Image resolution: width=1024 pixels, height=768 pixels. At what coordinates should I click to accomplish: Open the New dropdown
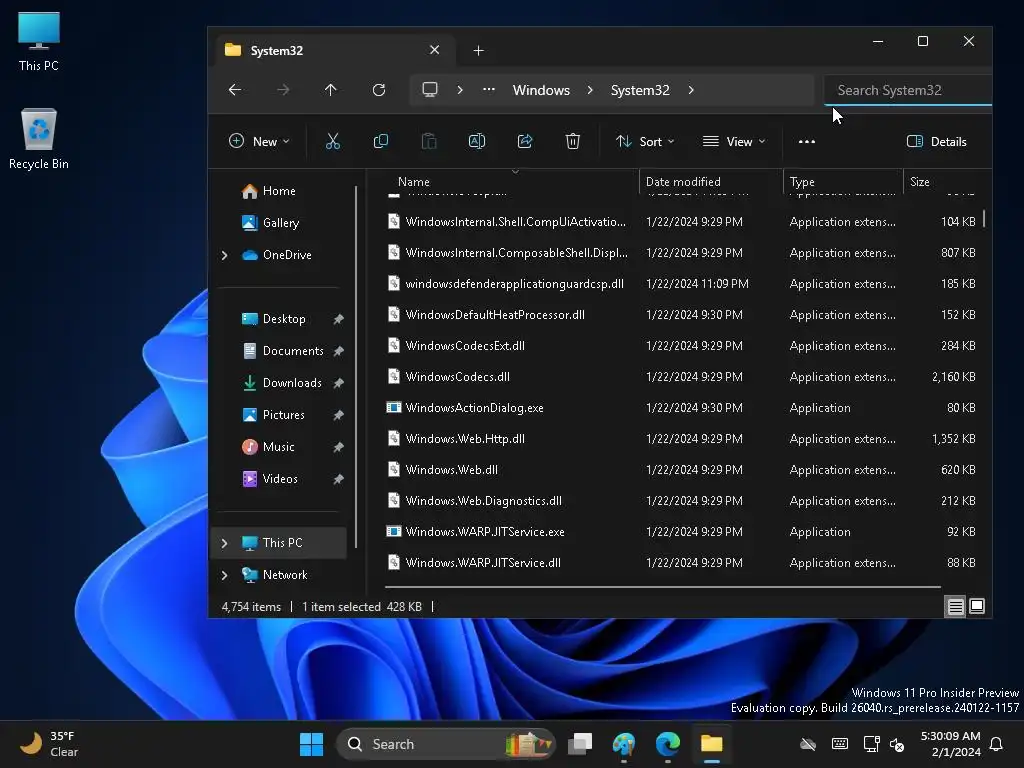click(x=259, y=141)
